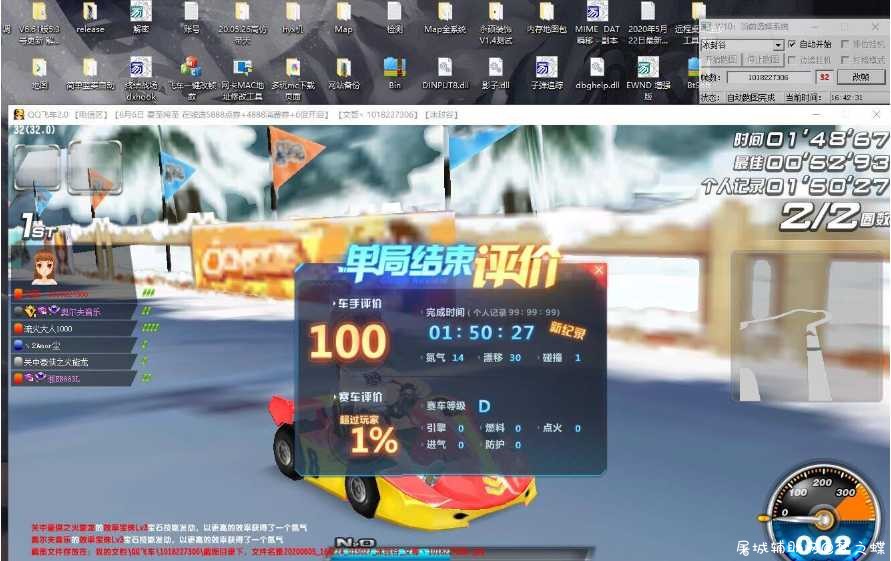
Task: Open the 网卡MAC地址修改工具 icon
Action: [243, 78]
